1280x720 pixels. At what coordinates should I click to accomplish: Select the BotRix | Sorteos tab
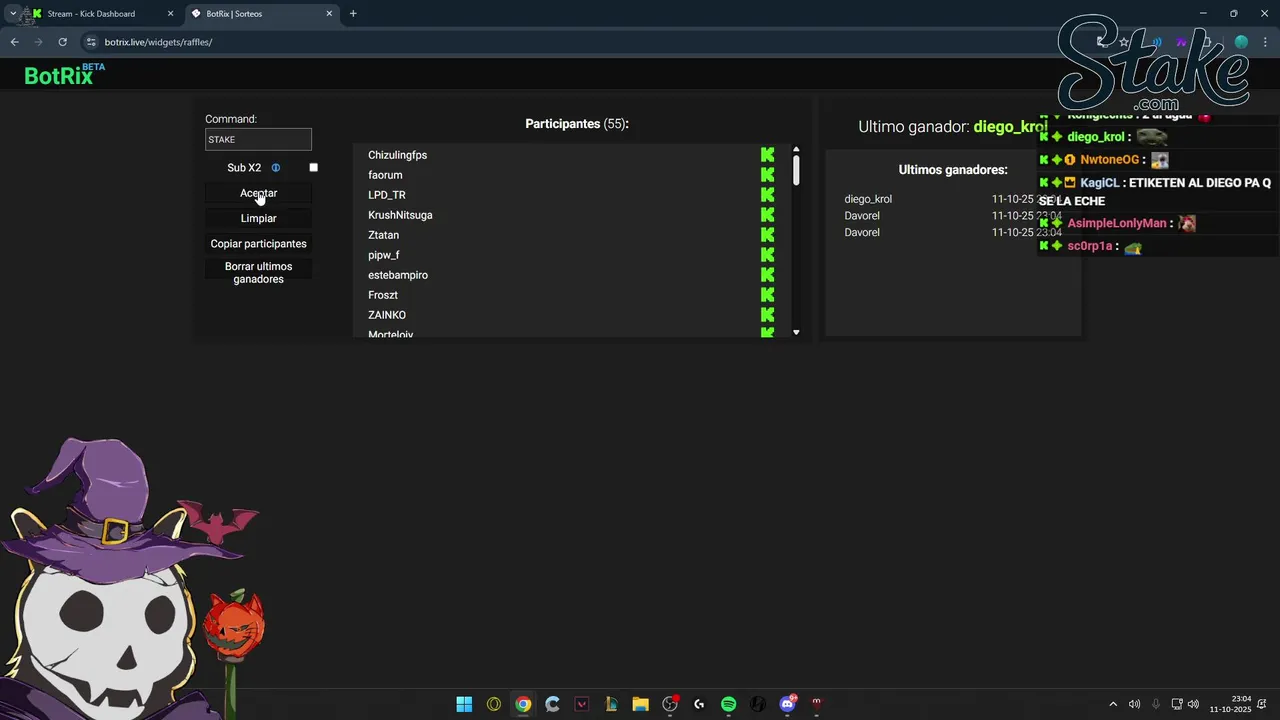262,14
